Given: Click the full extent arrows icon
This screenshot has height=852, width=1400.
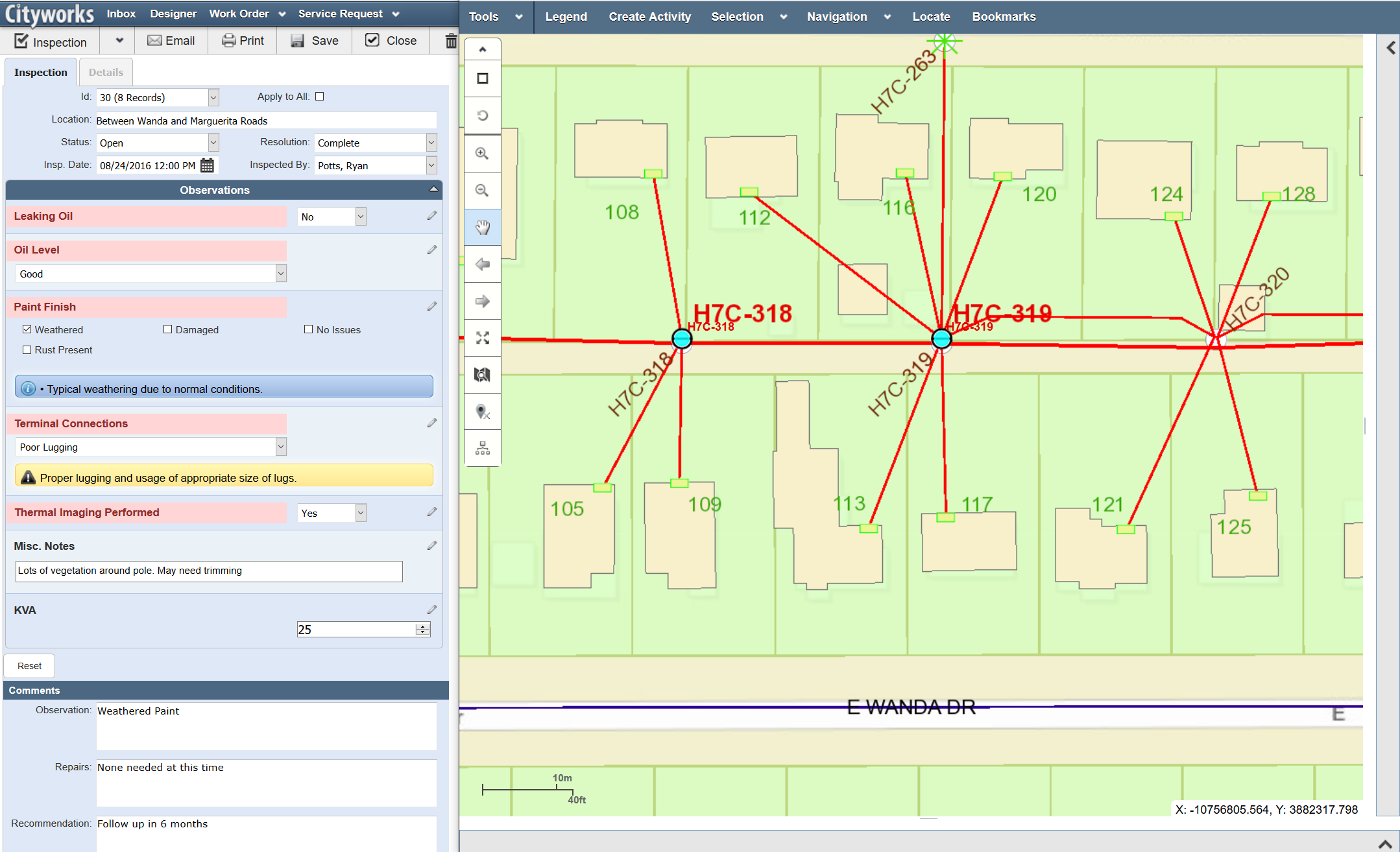Looking at the screenshot, I should pyautogui.click(x=482, y=338).
